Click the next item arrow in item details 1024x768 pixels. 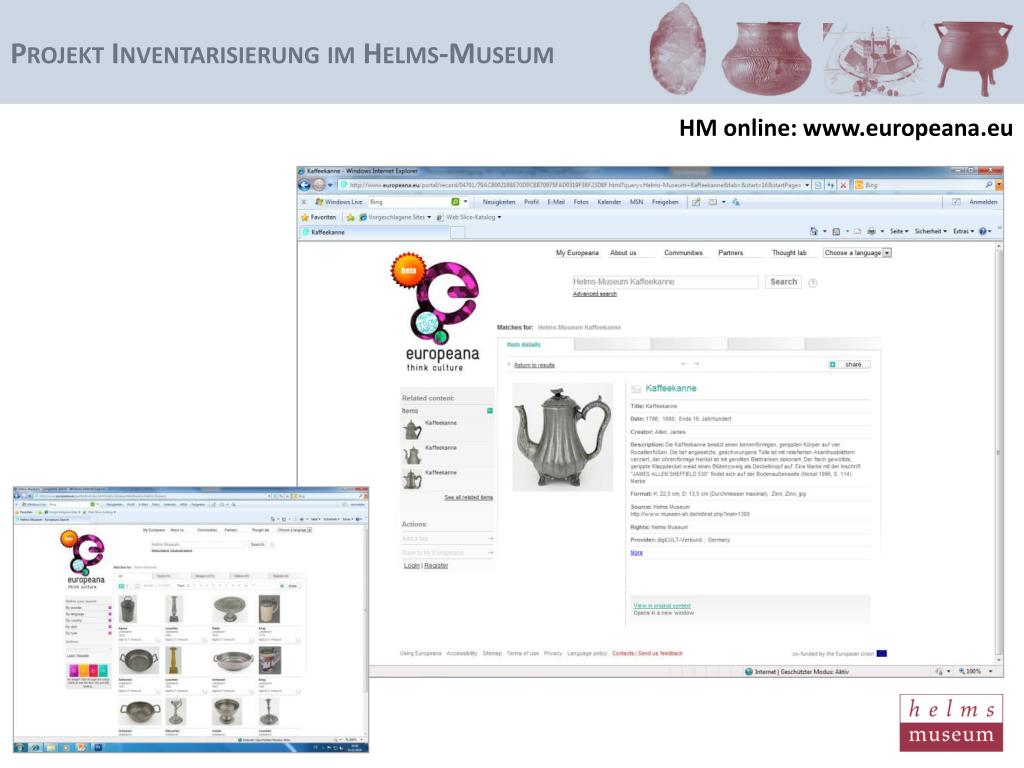[697, 364]
